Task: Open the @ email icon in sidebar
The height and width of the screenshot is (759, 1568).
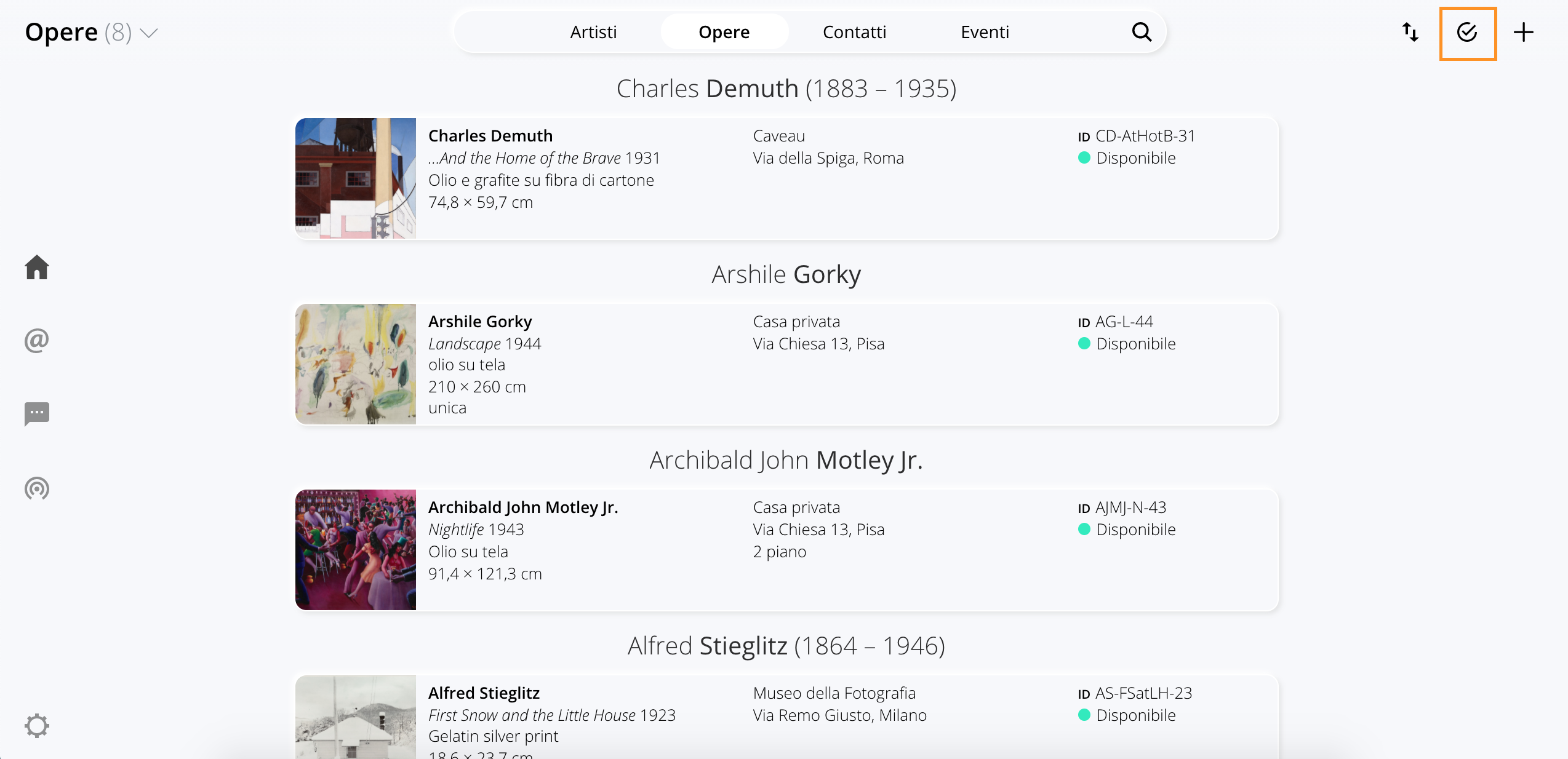Action: click(x=37, y=340)
